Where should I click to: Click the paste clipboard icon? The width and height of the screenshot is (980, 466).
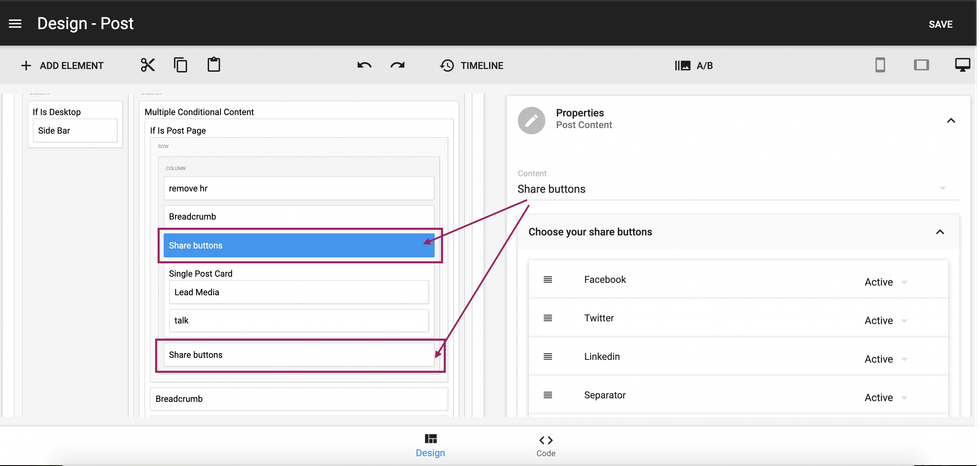coord(214,65)
